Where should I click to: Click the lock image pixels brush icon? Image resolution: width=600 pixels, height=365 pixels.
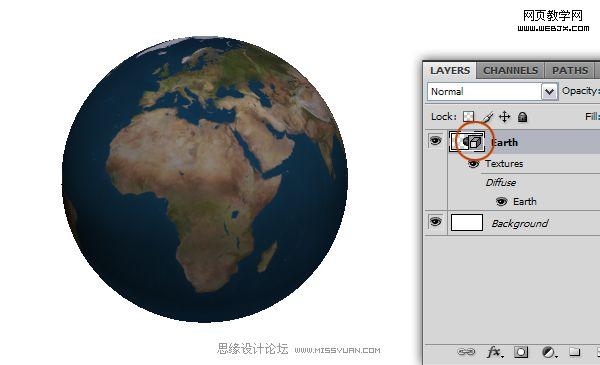487,117
